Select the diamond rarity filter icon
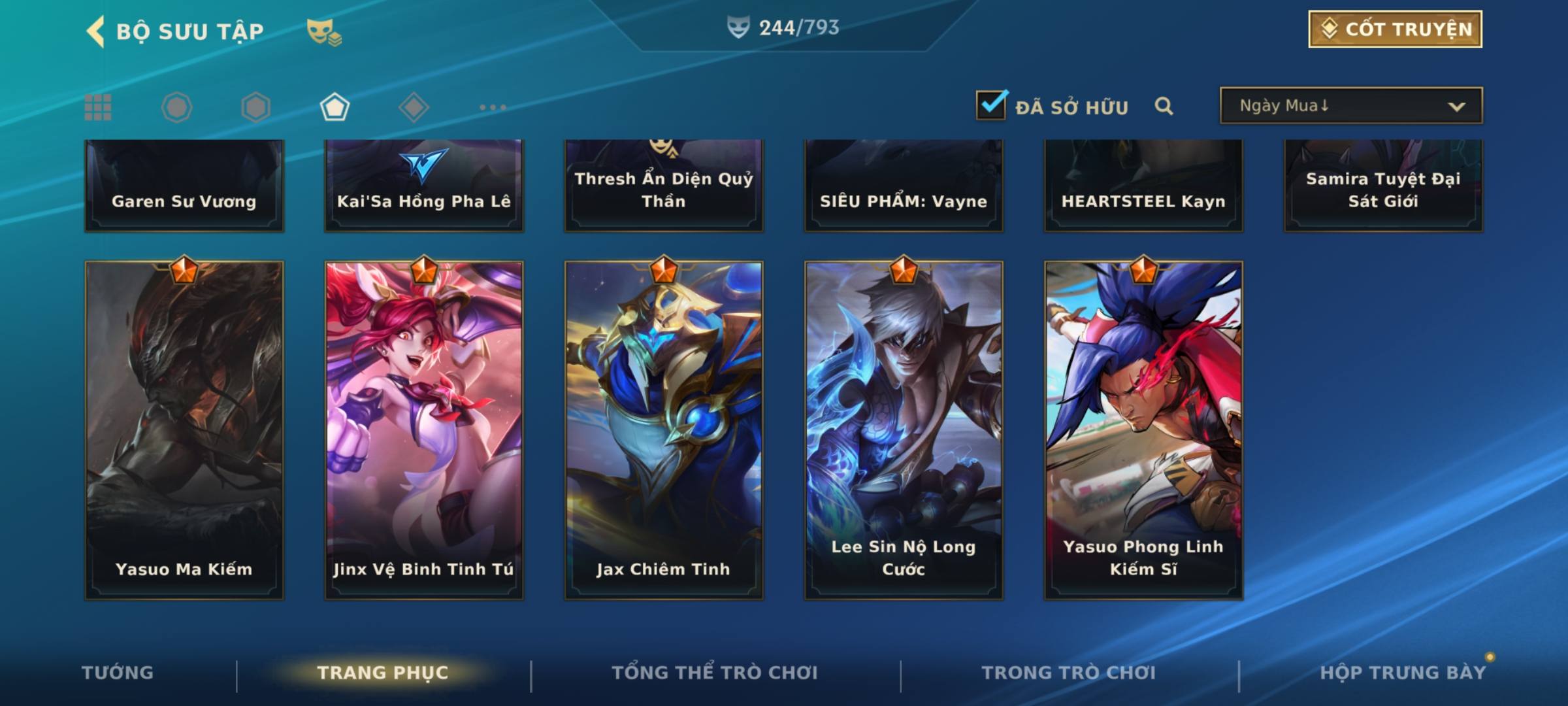 [x=414, y=107]
